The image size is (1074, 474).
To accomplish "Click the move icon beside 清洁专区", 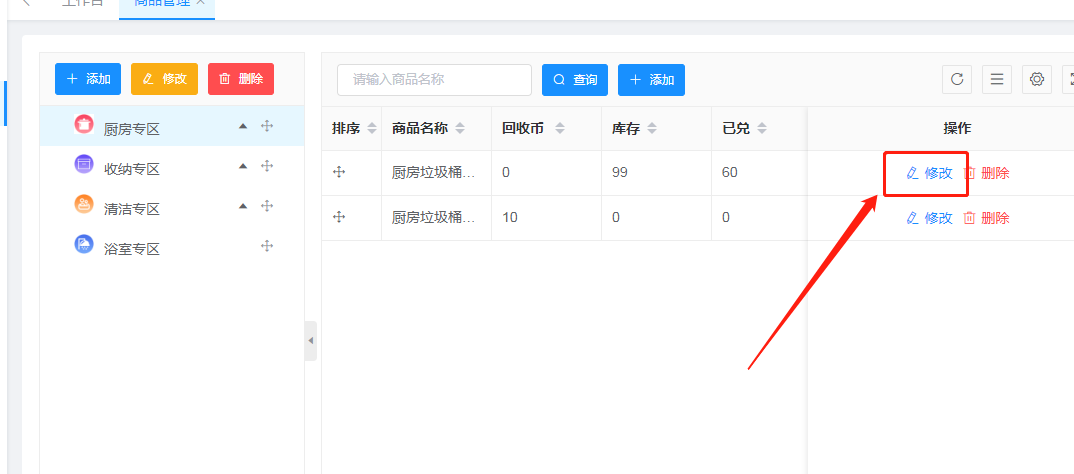I will click(267, 205).
